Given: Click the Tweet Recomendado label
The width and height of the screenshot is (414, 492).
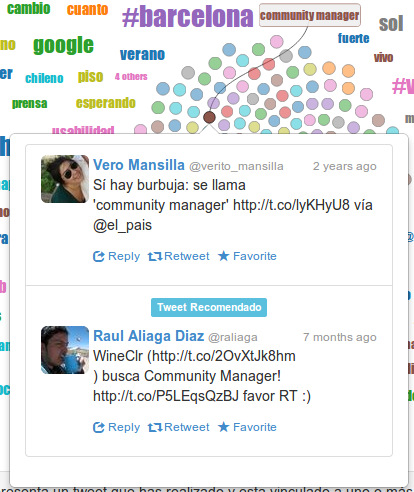Looking at the screenshot, I should (x=209, y=307).
